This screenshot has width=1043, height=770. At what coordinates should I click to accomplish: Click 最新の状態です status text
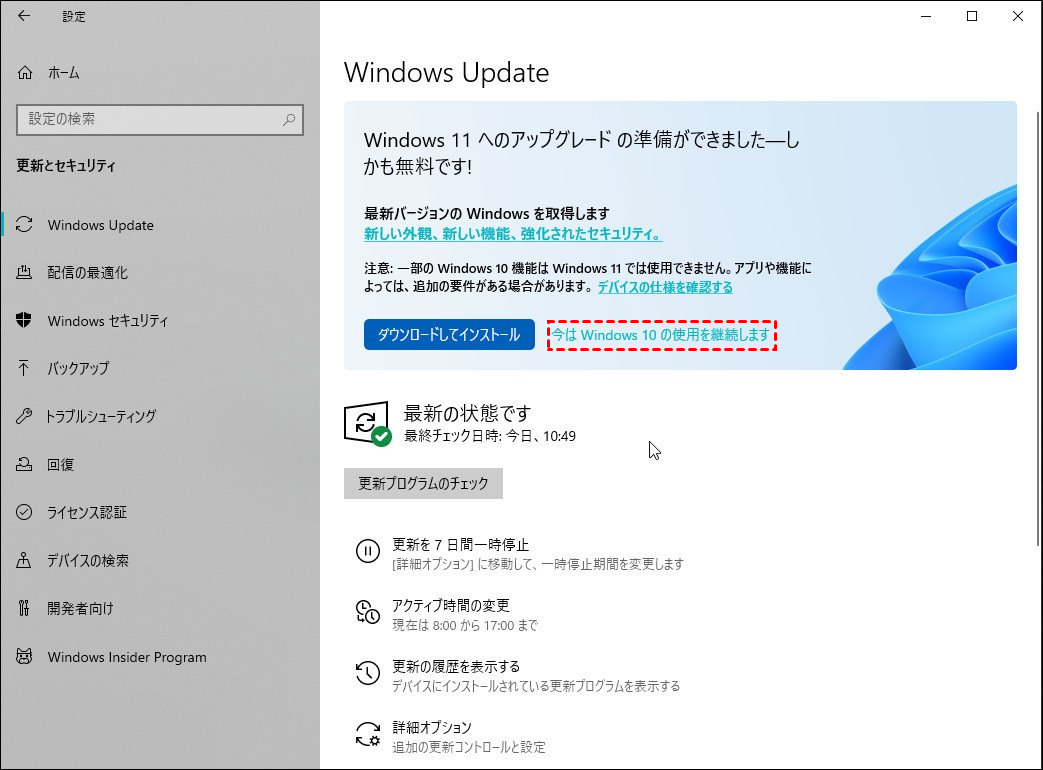[467, 413]
